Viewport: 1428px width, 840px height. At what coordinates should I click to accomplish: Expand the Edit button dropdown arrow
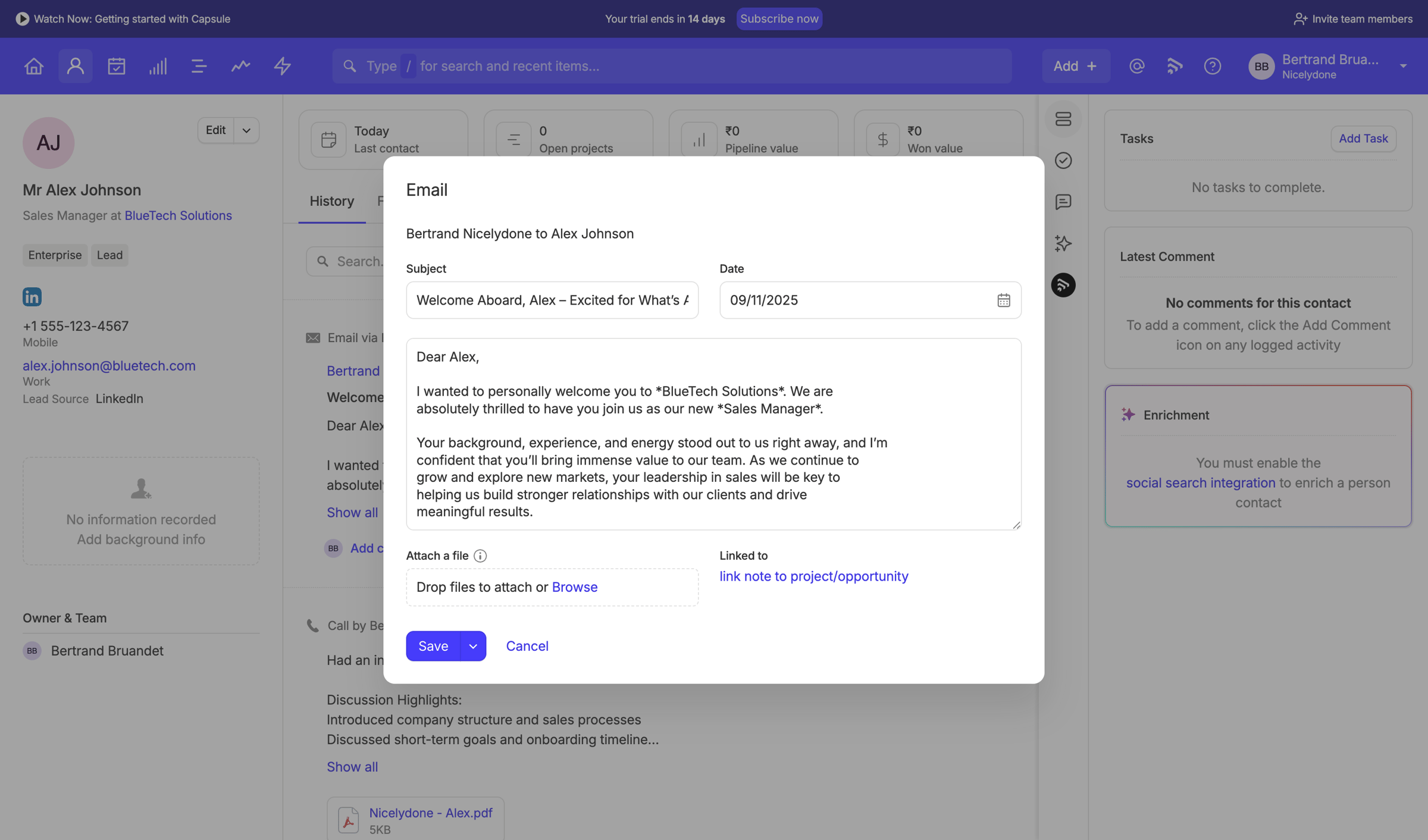pyautogui.click(x=246, y=130)
